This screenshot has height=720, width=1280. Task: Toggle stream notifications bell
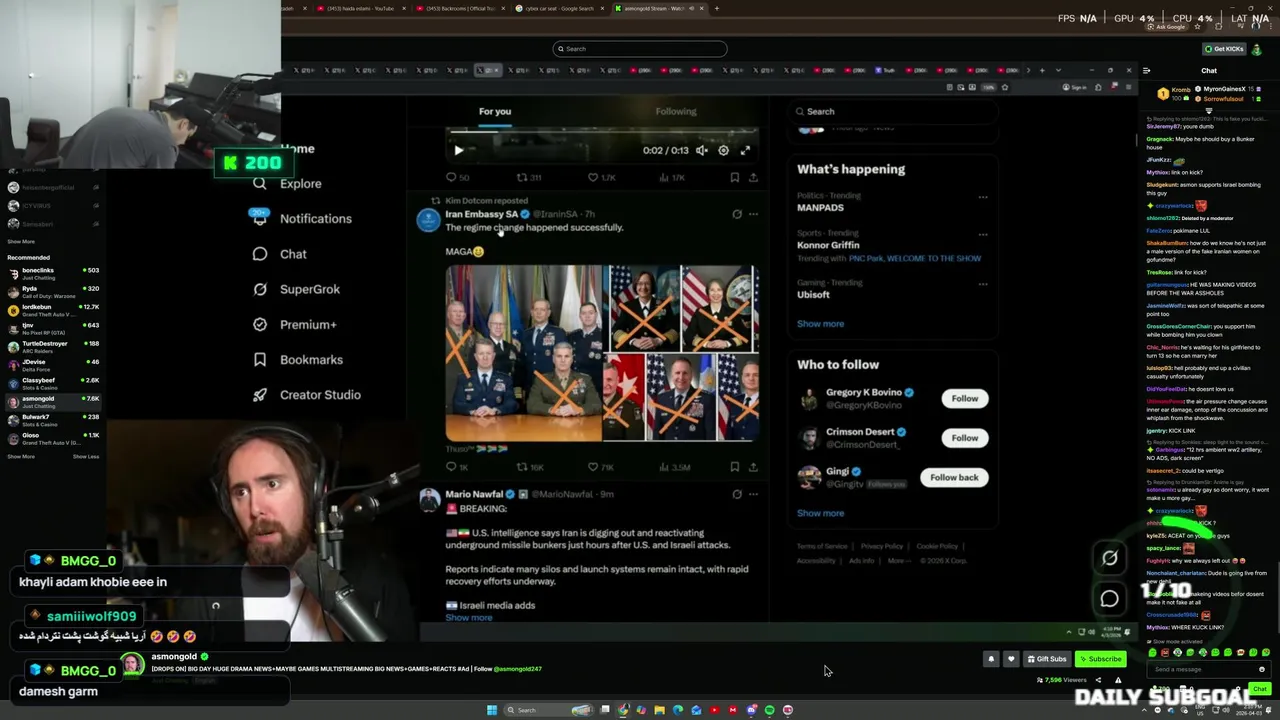(991, 659)
